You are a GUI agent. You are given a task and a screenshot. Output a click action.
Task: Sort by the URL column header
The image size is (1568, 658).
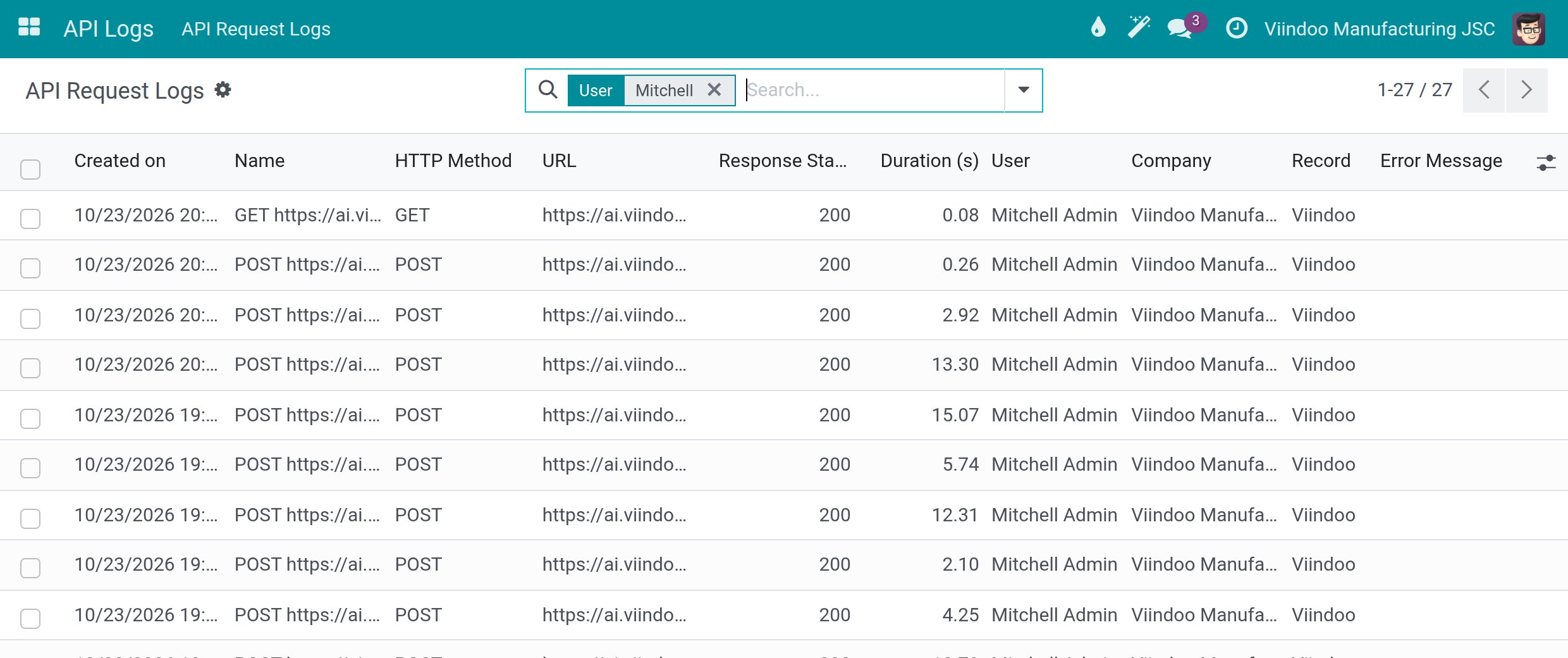pyautogui.click(x=560, y=161)
